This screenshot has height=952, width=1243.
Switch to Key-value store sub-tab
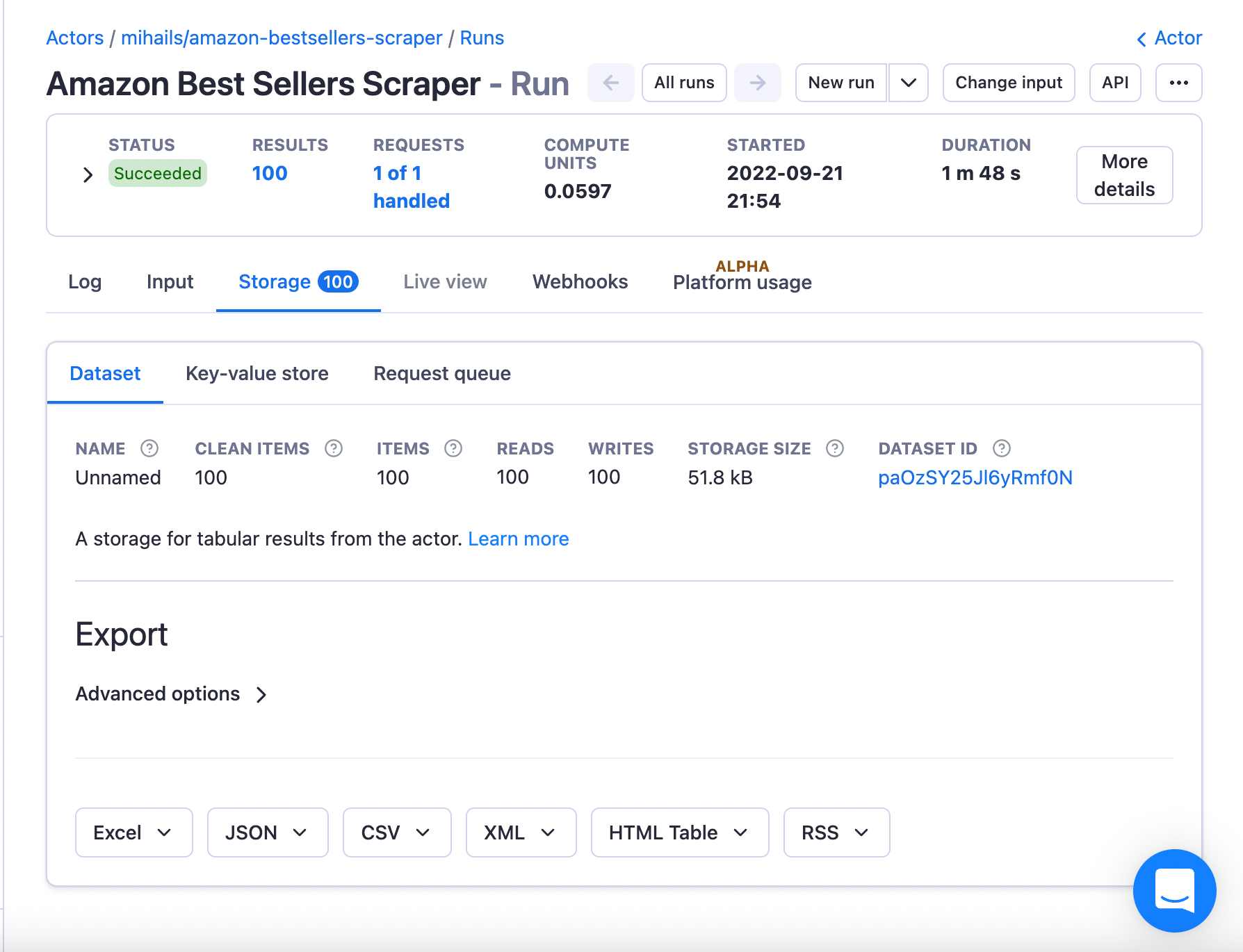pos(257,374)
